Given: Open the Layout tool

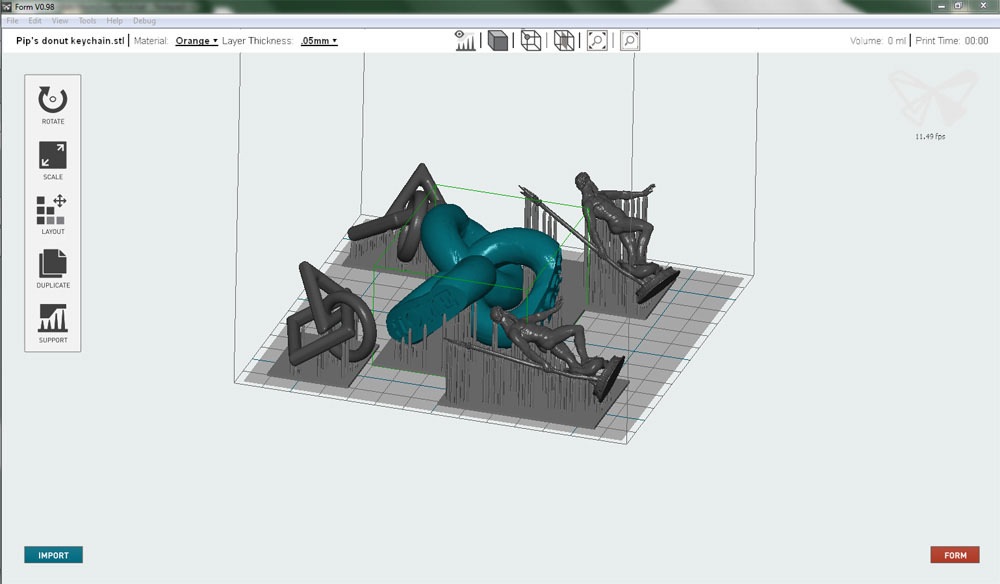Looking at the screenshot, I should coord(53,211).
